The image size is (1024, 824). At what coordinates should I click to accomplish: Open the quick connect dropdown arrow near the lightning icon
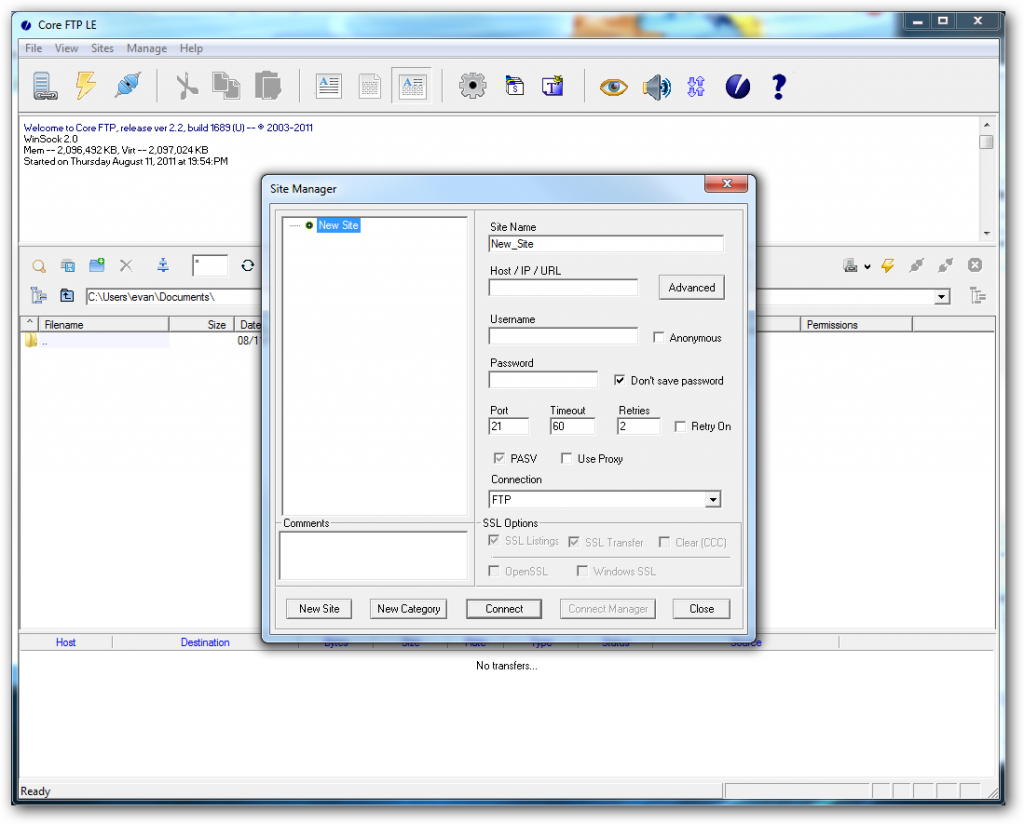(x=869, y=266)
